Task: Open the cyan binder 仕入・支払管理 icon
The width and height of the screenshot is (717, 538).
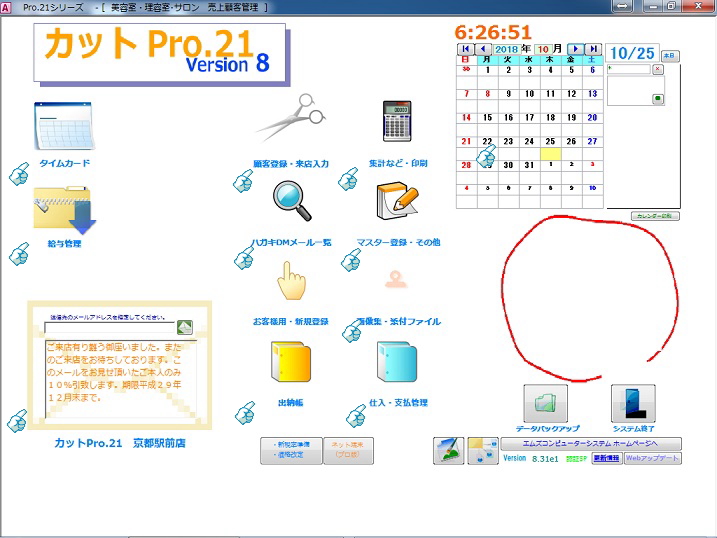Action: [x=397, y=362]
